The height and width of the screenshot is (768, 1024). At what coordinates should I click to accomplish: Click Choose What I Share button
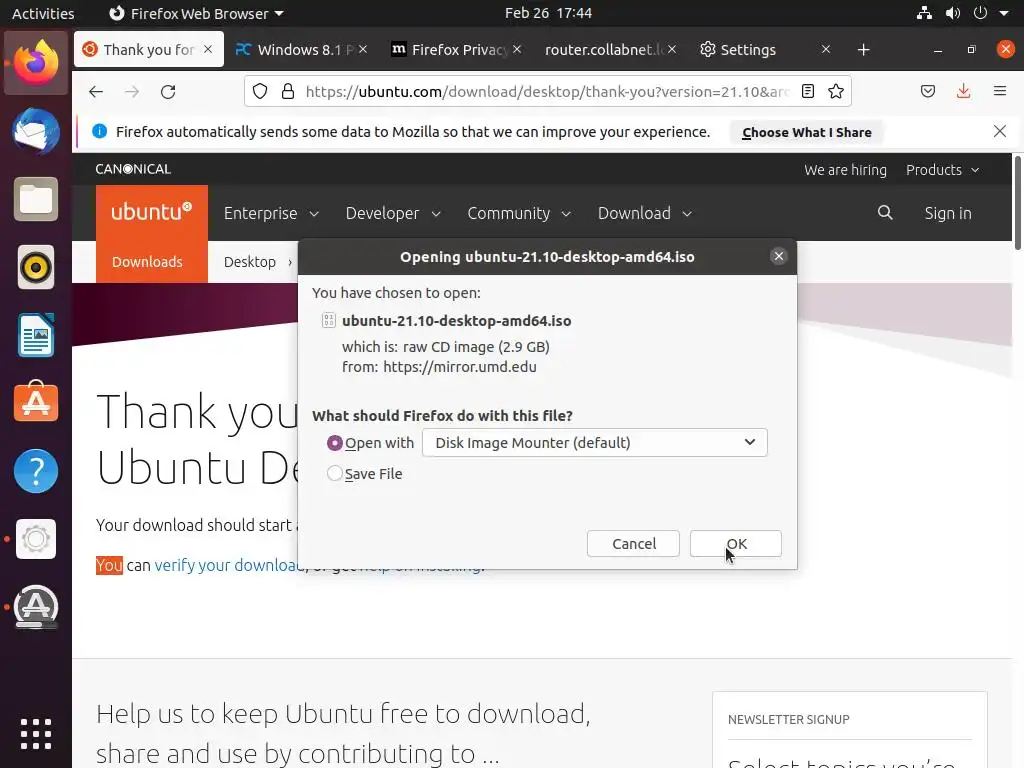click(807, 132)
